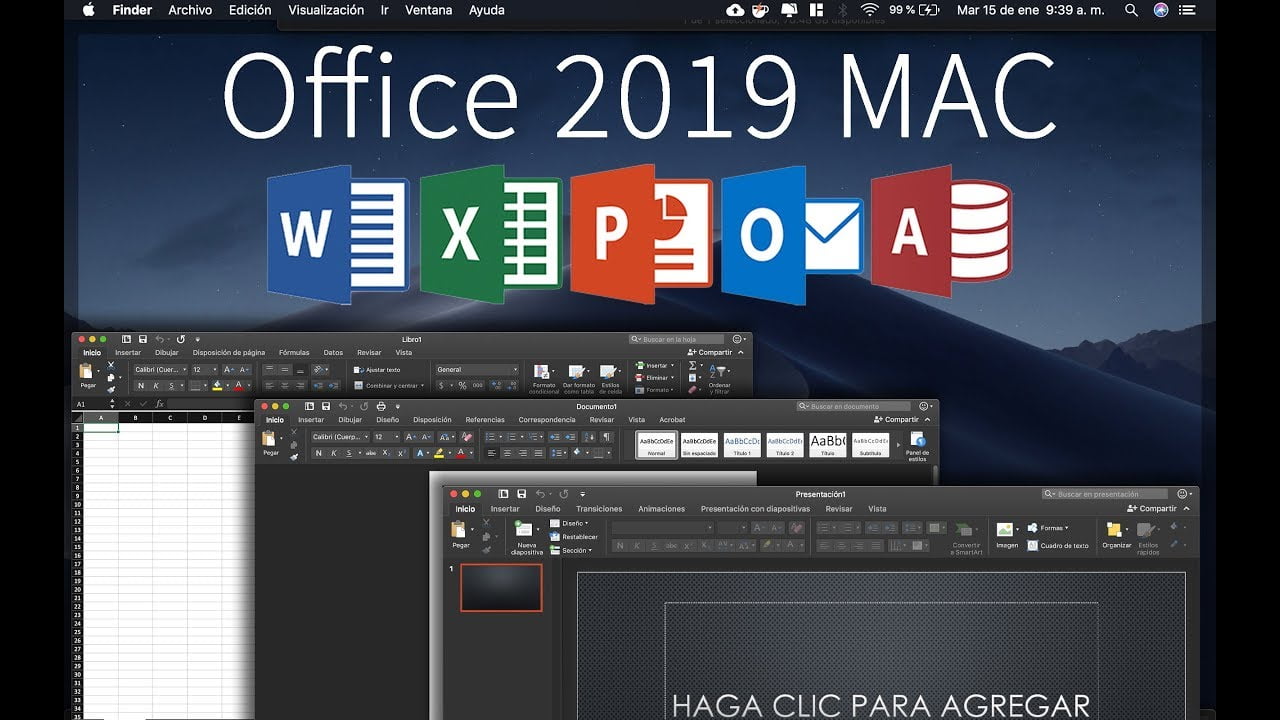Click the undo arrow in PowerPoint title bar
The width and height of the screenshot is (1280, 720).
[x=540, y=494]
